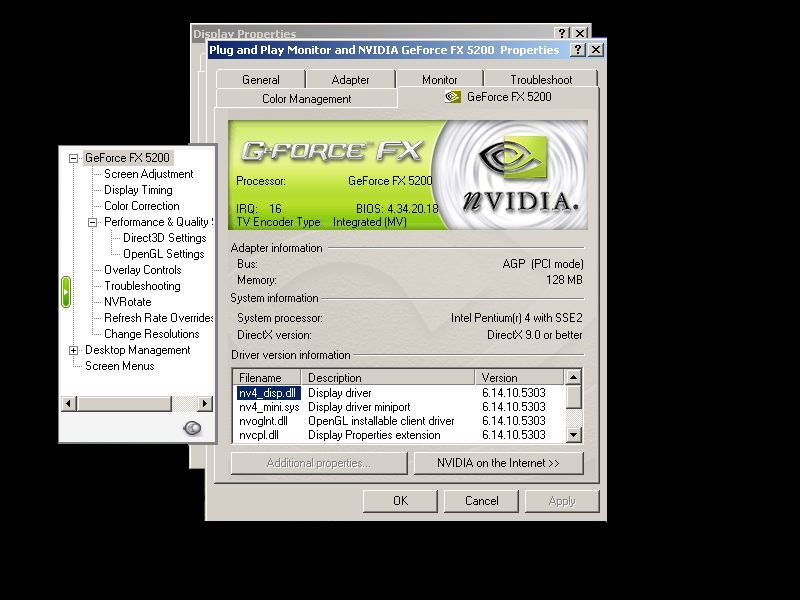
Task: Click the Display Properties extension description
Action: (374, 435)
